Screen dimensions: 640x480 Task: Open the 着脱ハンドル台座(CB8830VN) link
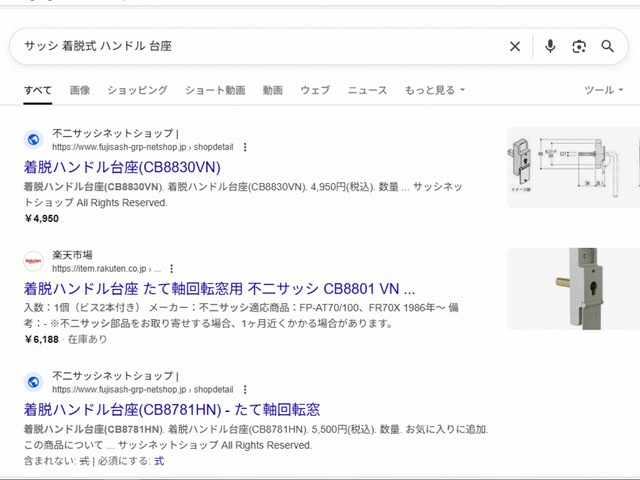pos(122,167)
